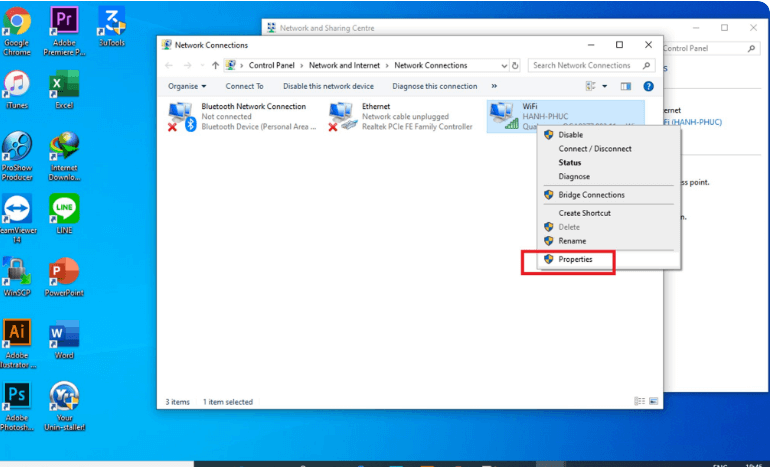Launch LINE desktop icon

(64, 214)
